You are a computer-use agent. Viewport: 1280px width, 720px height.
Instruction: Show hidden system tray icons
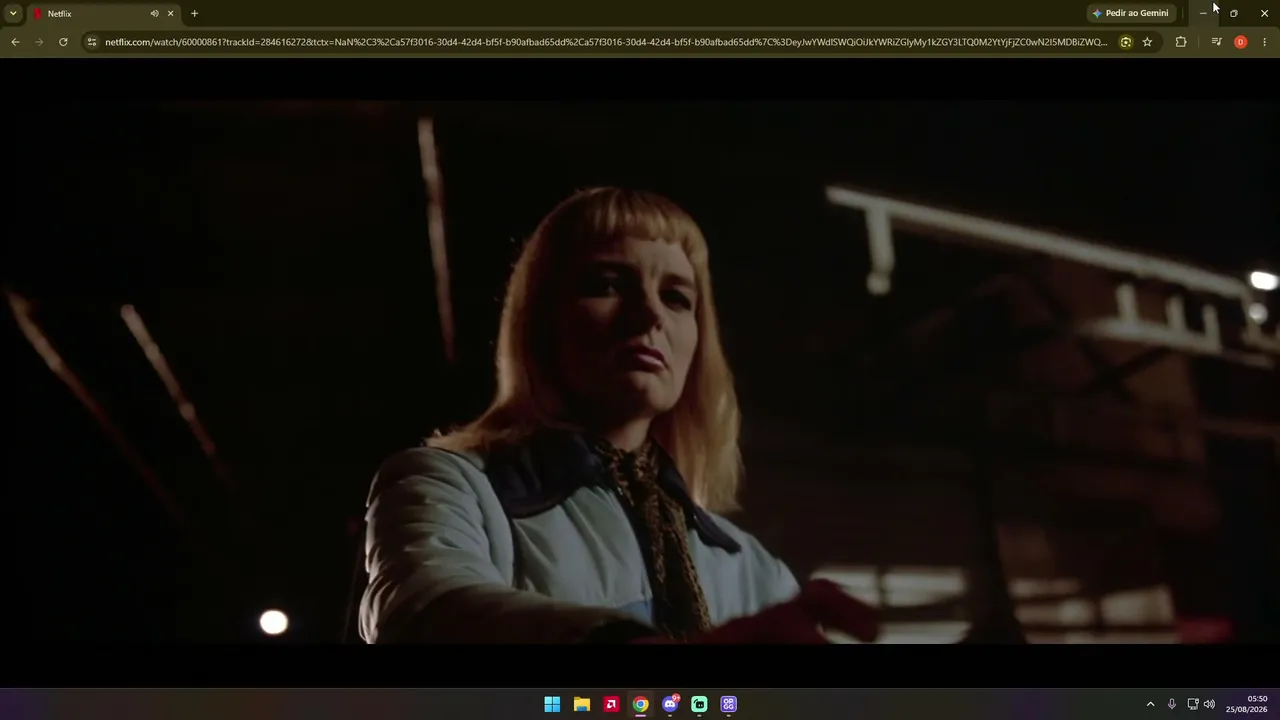1150,704
